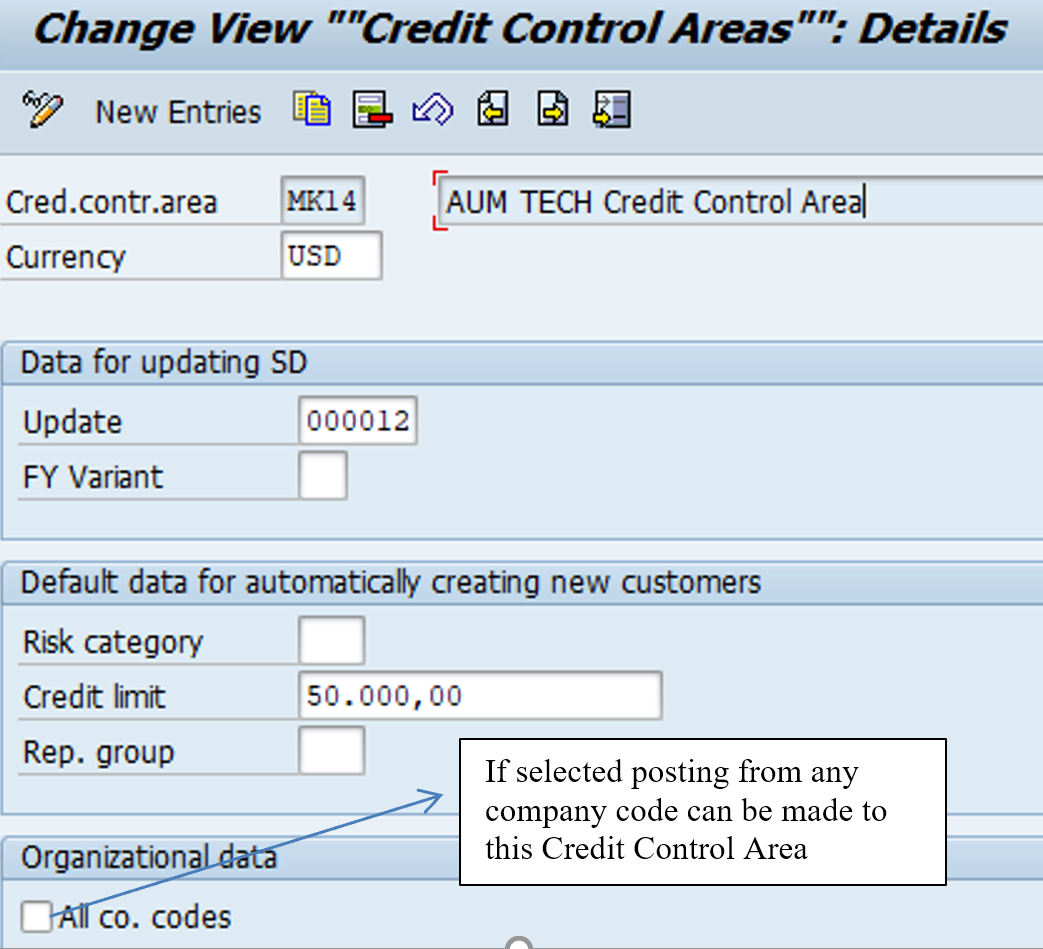Image resolution: width=1043 pixels, height=949 pixels.
Task: Click the Update field showing 000012
Action: pos(357,422)
